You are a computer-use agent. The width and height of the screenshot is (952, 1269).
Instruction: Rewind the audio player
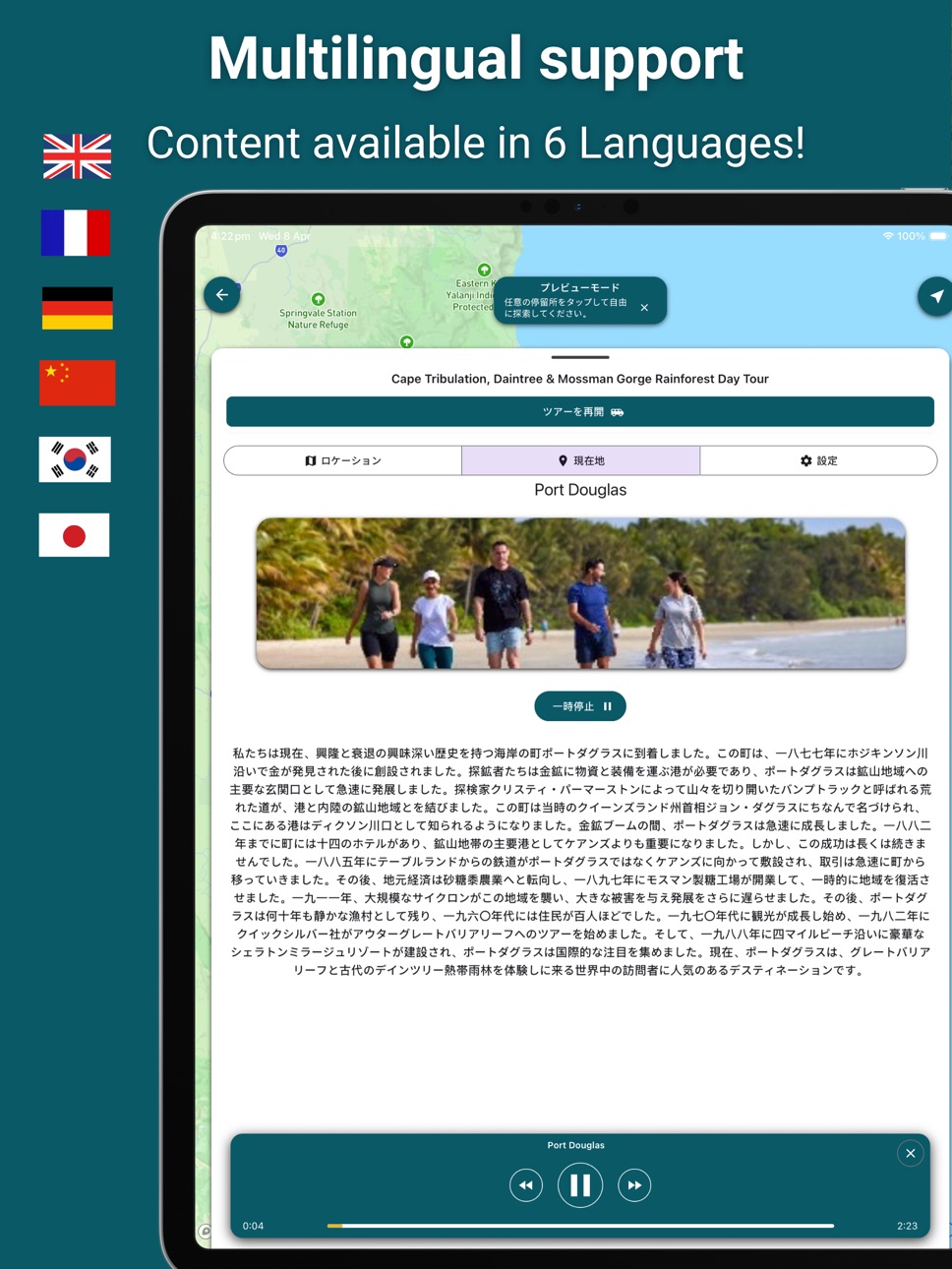tap(526, 1185)
